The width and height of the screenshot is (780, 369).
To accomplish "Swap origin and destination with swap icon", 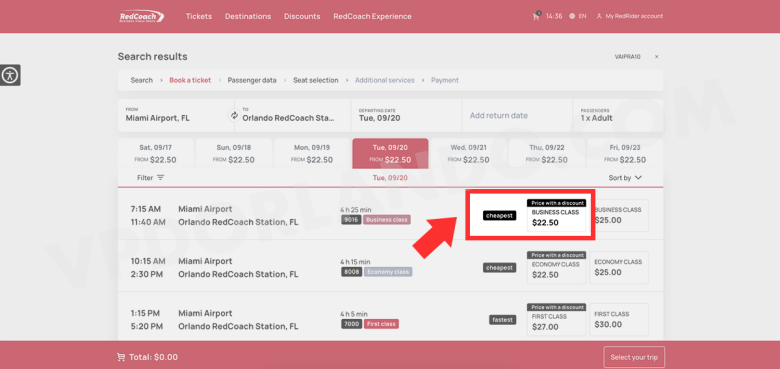I will click(234, 115).
